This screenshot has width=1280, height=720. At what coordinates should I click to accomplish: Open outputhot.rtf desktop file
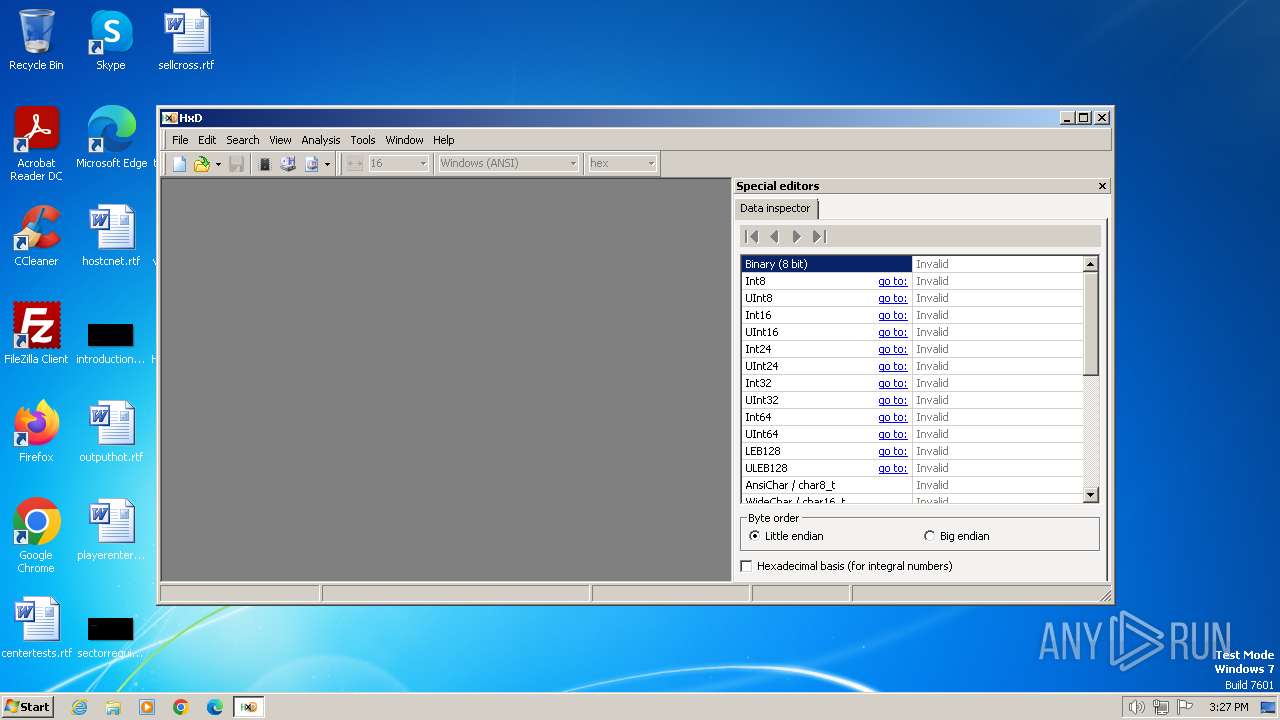click(x=111, y=432)
